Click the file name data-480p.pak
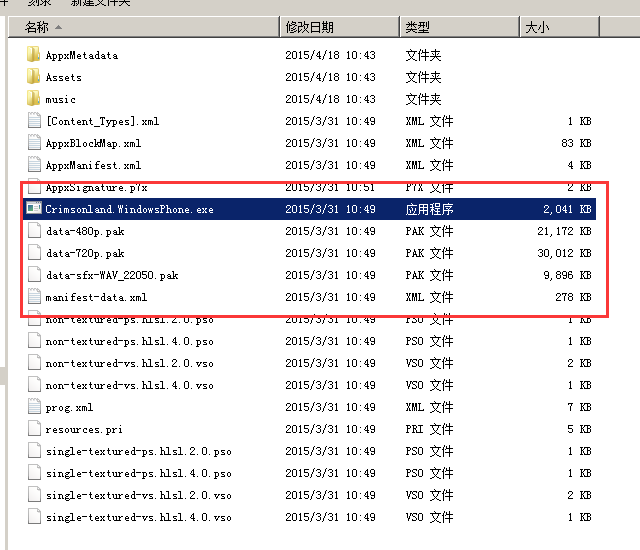 tap(85, 231)
